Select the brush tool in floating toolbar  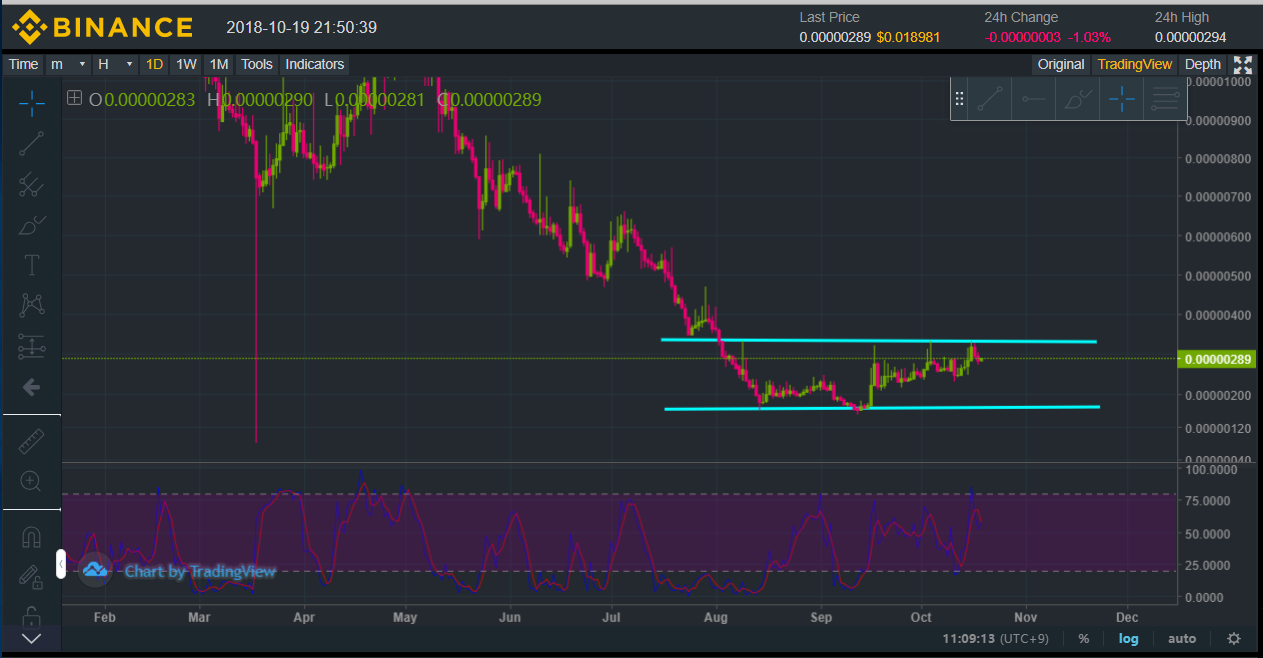pos(1078,99)
